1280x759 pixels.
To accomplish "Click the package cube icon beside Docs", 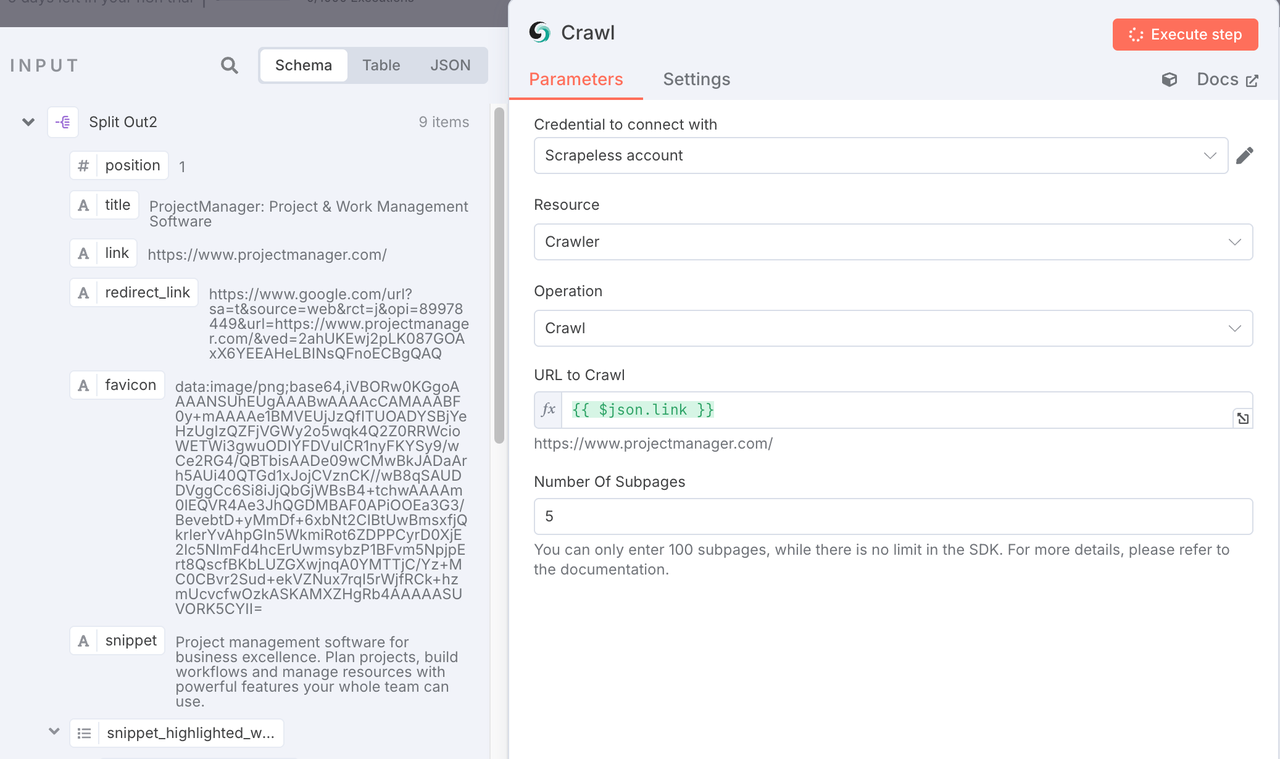I will [1169, 80].
